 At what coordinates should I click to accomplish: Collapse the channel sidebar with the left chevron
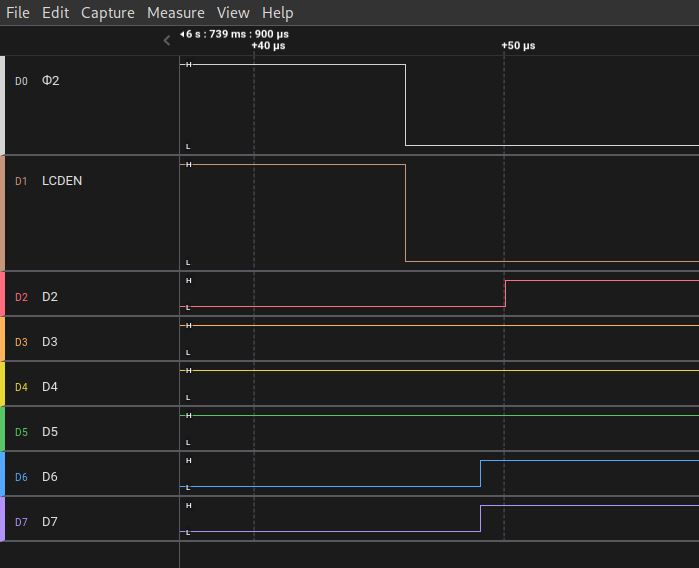[x=167, y=40]
